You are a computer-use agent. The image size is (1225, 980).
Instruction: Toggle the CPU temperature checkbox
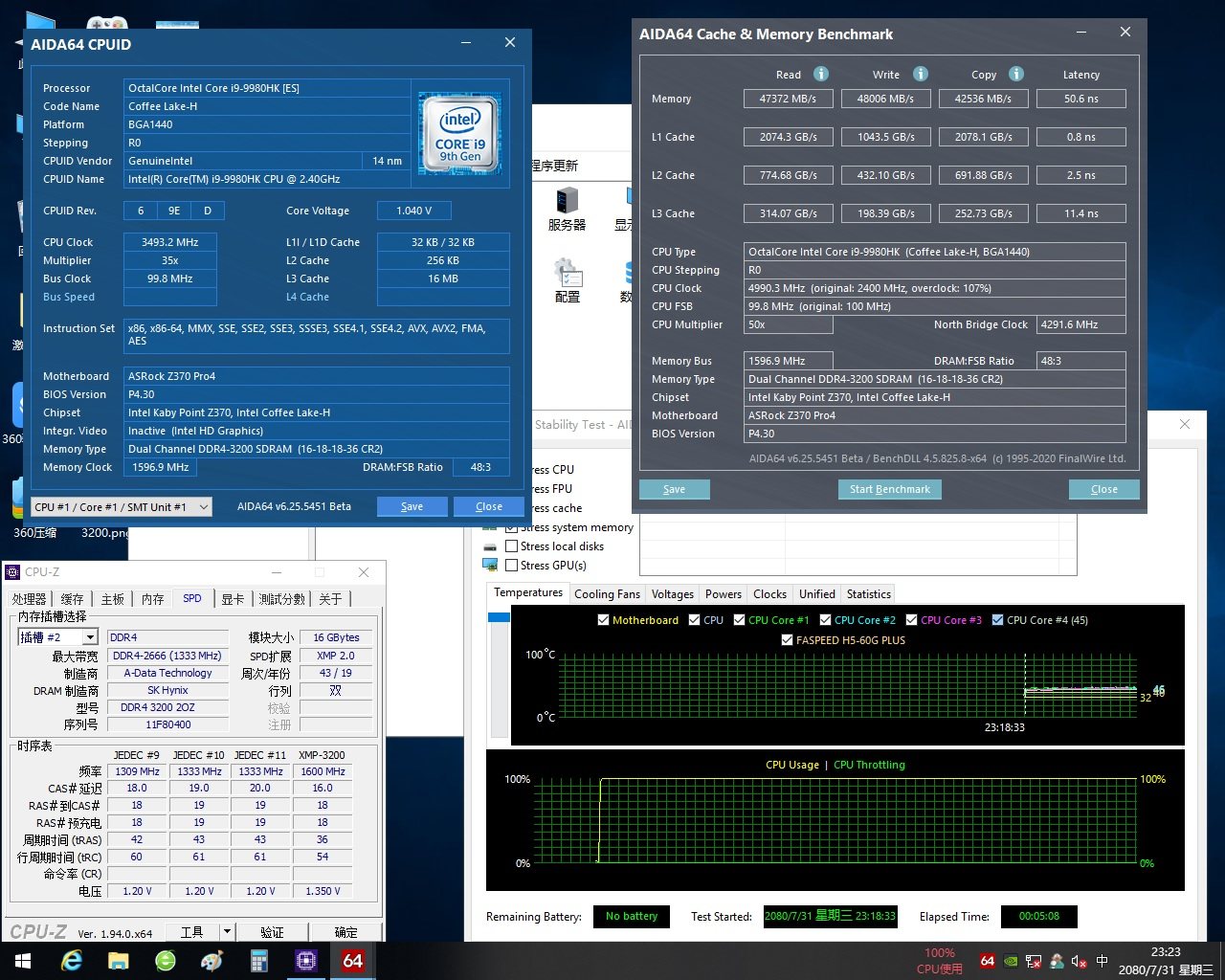[x=694, y=620]
